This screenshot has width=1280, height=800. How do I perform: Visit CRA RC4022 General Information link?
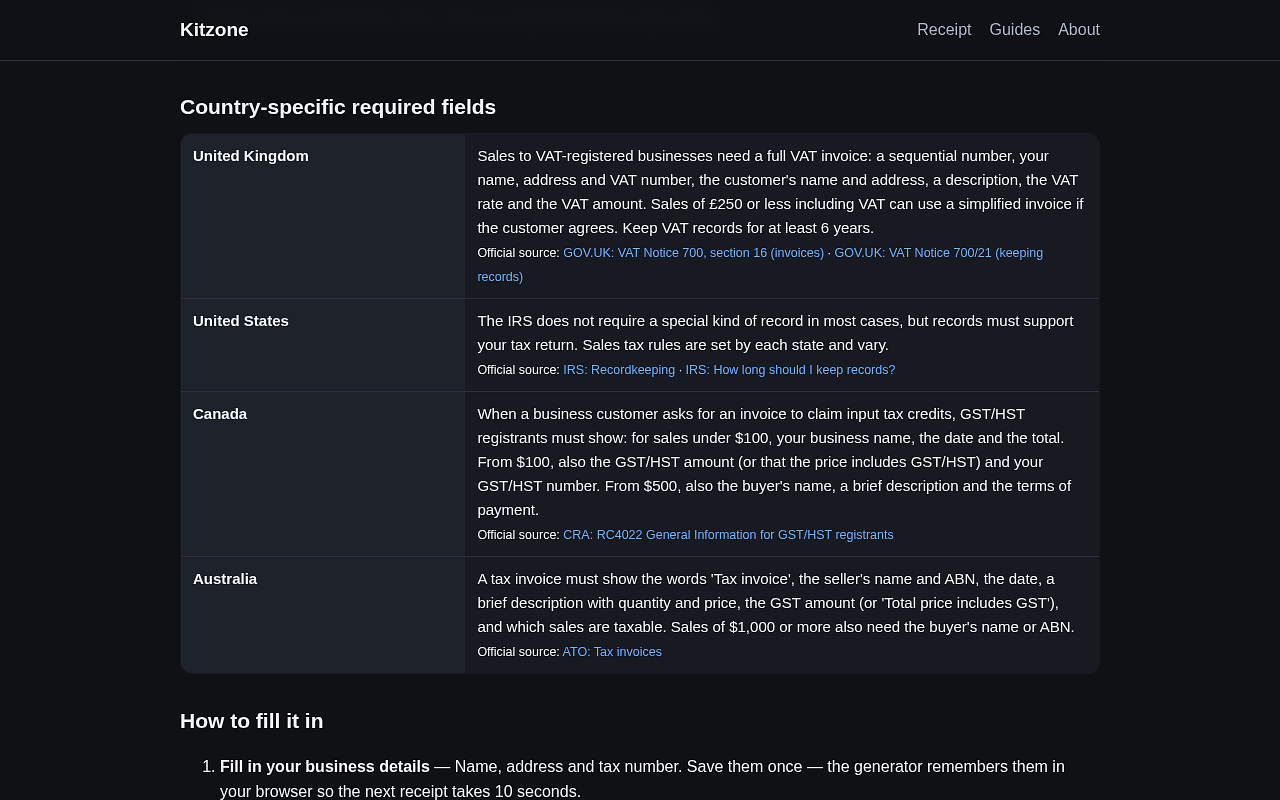click(728, 535)
